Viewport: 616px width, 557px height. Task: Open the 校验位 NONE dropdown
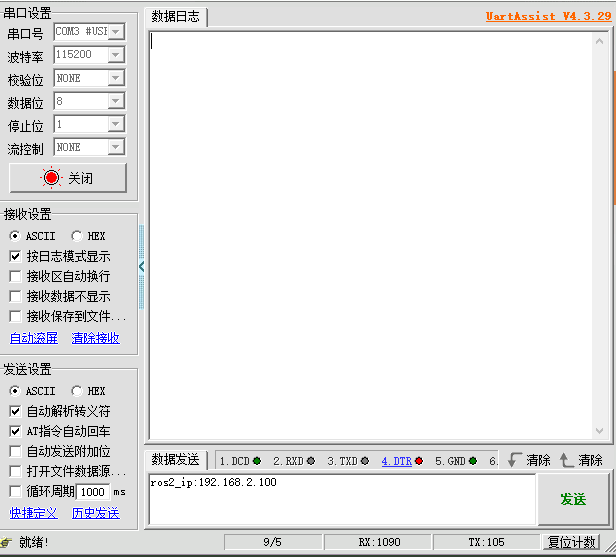click(116, 78)
